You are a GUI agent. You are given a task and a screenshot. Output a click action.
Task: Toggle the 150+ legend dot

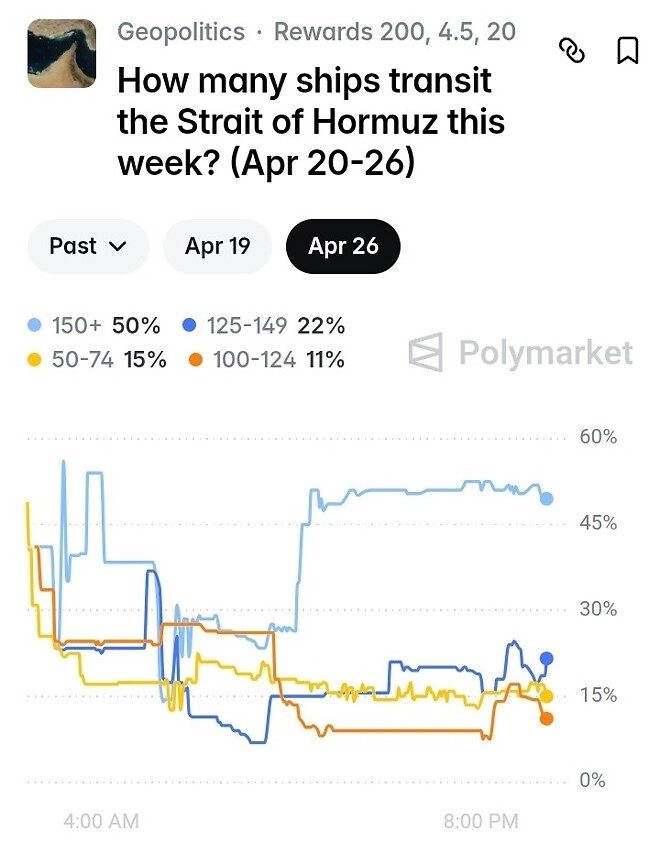[x=35, y=326]
